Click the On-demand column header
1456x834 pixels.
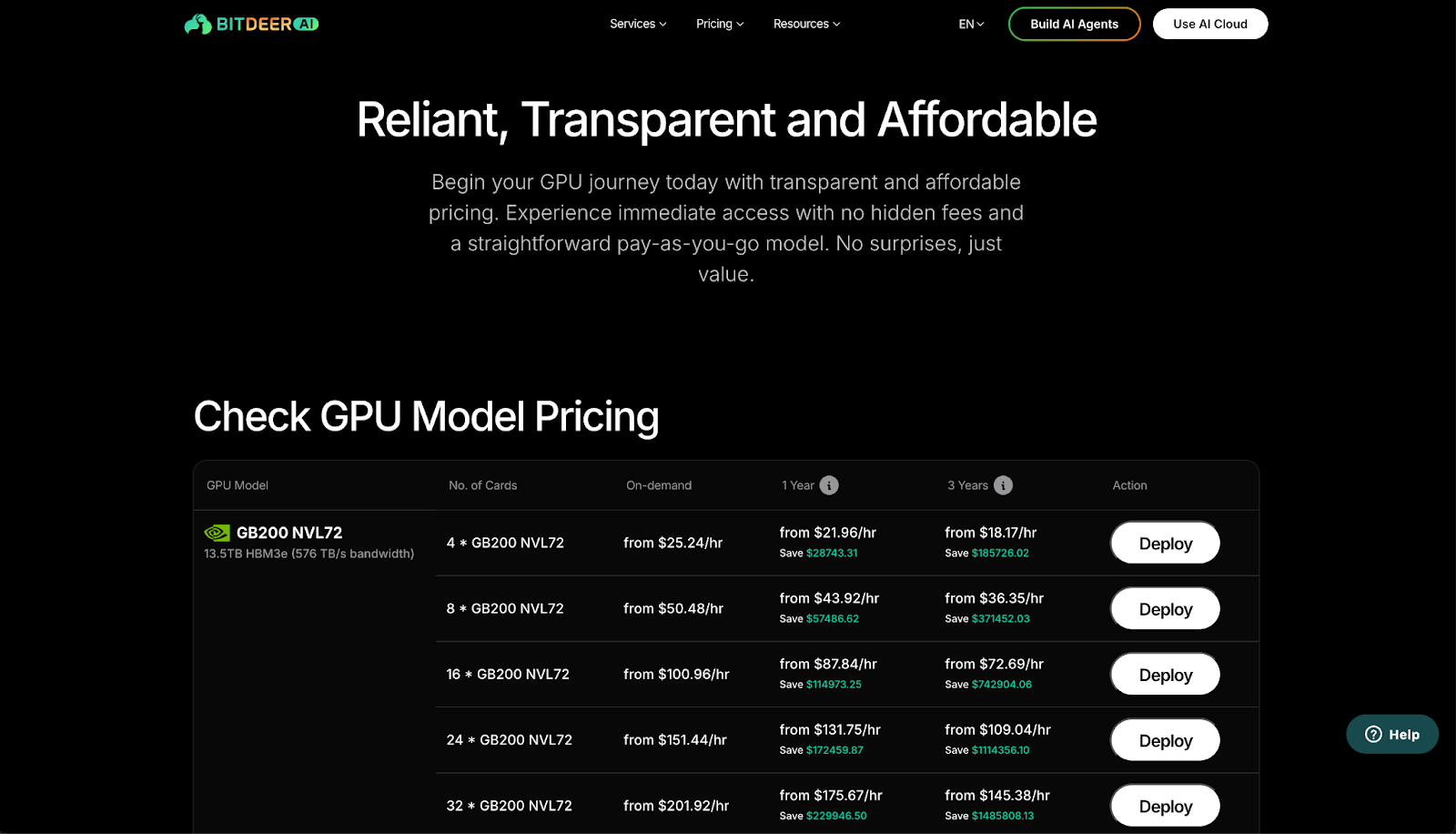(x=658, y=485)
